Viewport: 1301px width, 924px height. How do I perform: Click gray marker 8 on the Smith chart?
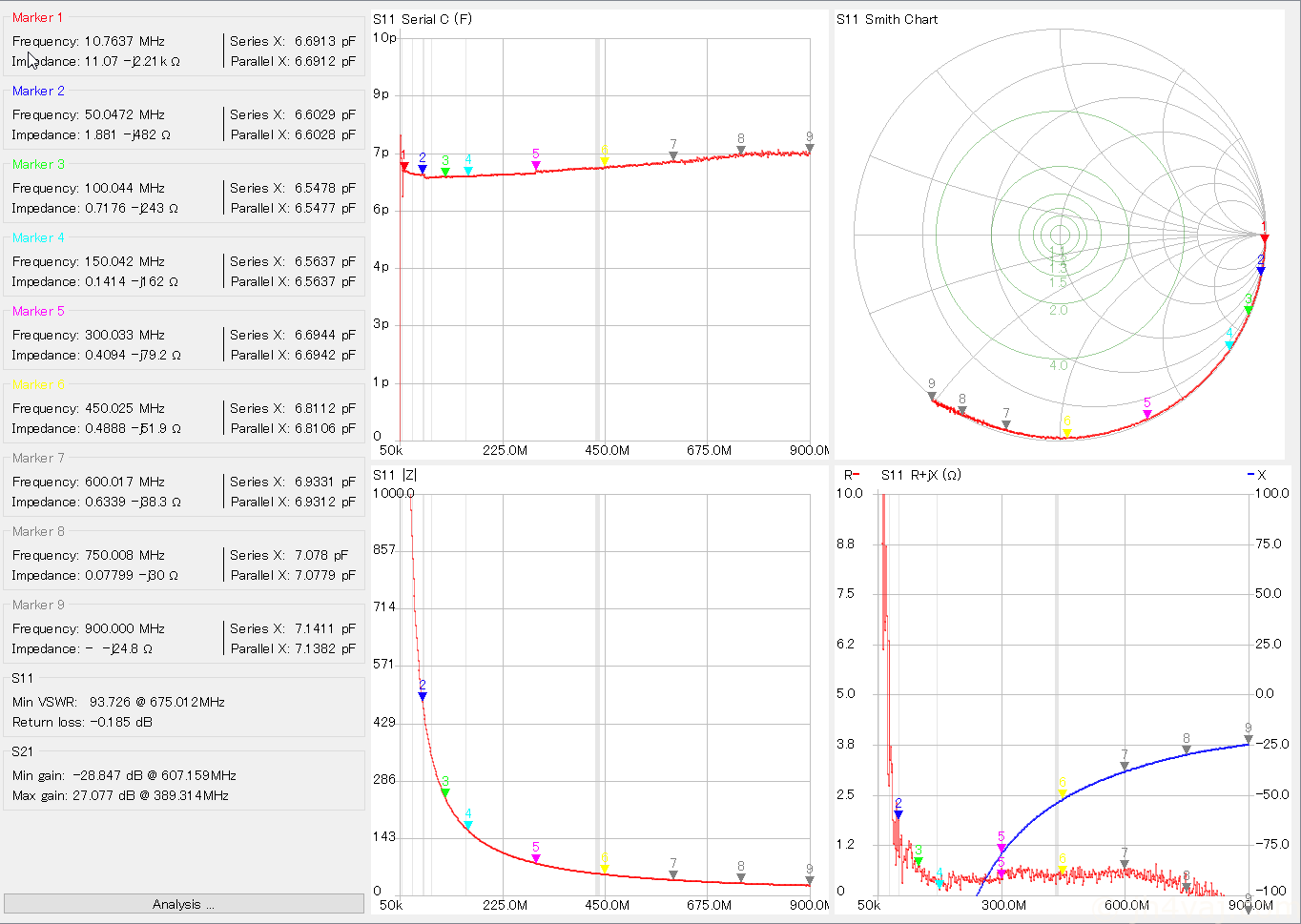(x=962, y=411)
